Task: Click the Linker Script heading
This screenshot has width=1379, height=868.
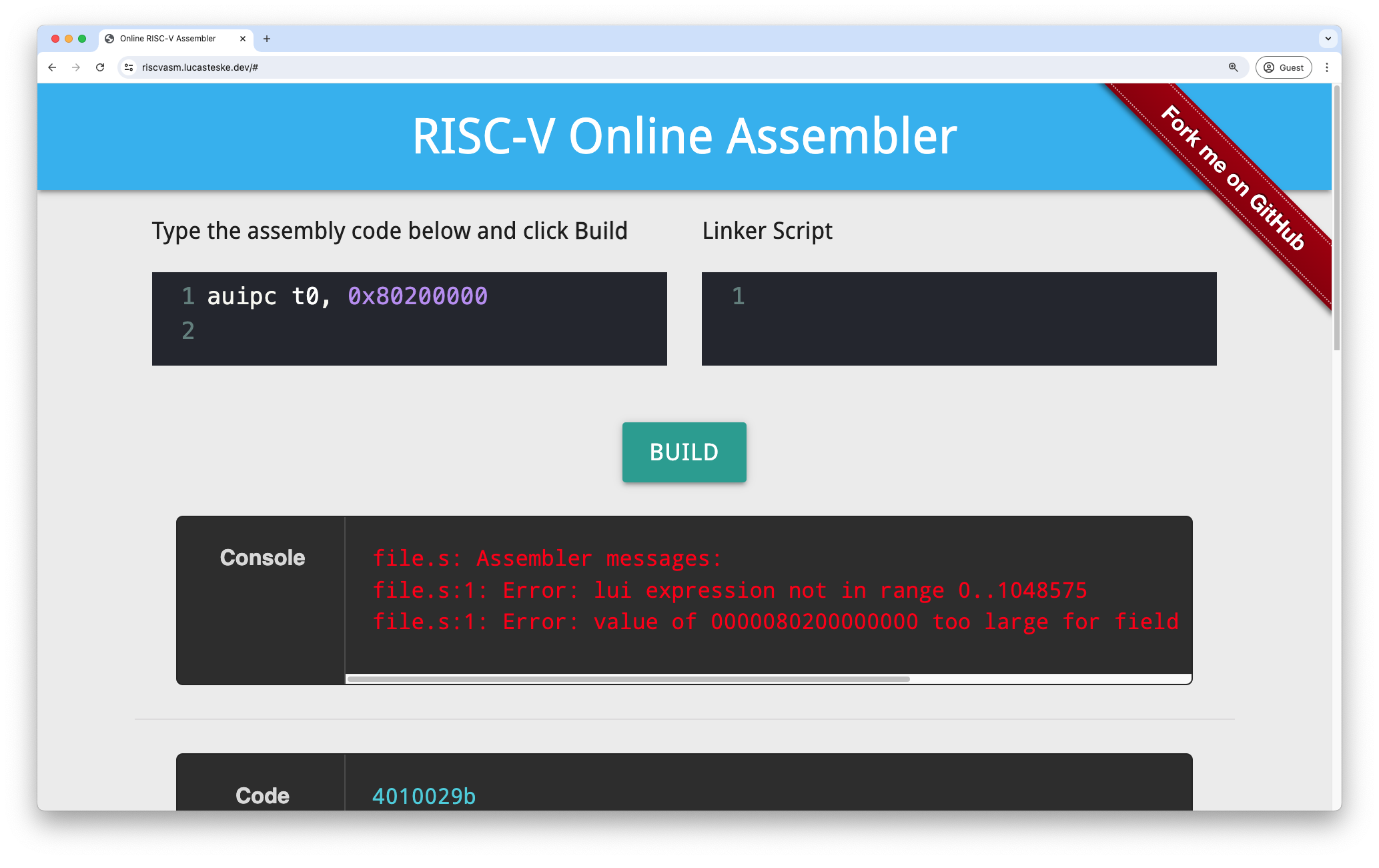Action: (x=767, y=231)
